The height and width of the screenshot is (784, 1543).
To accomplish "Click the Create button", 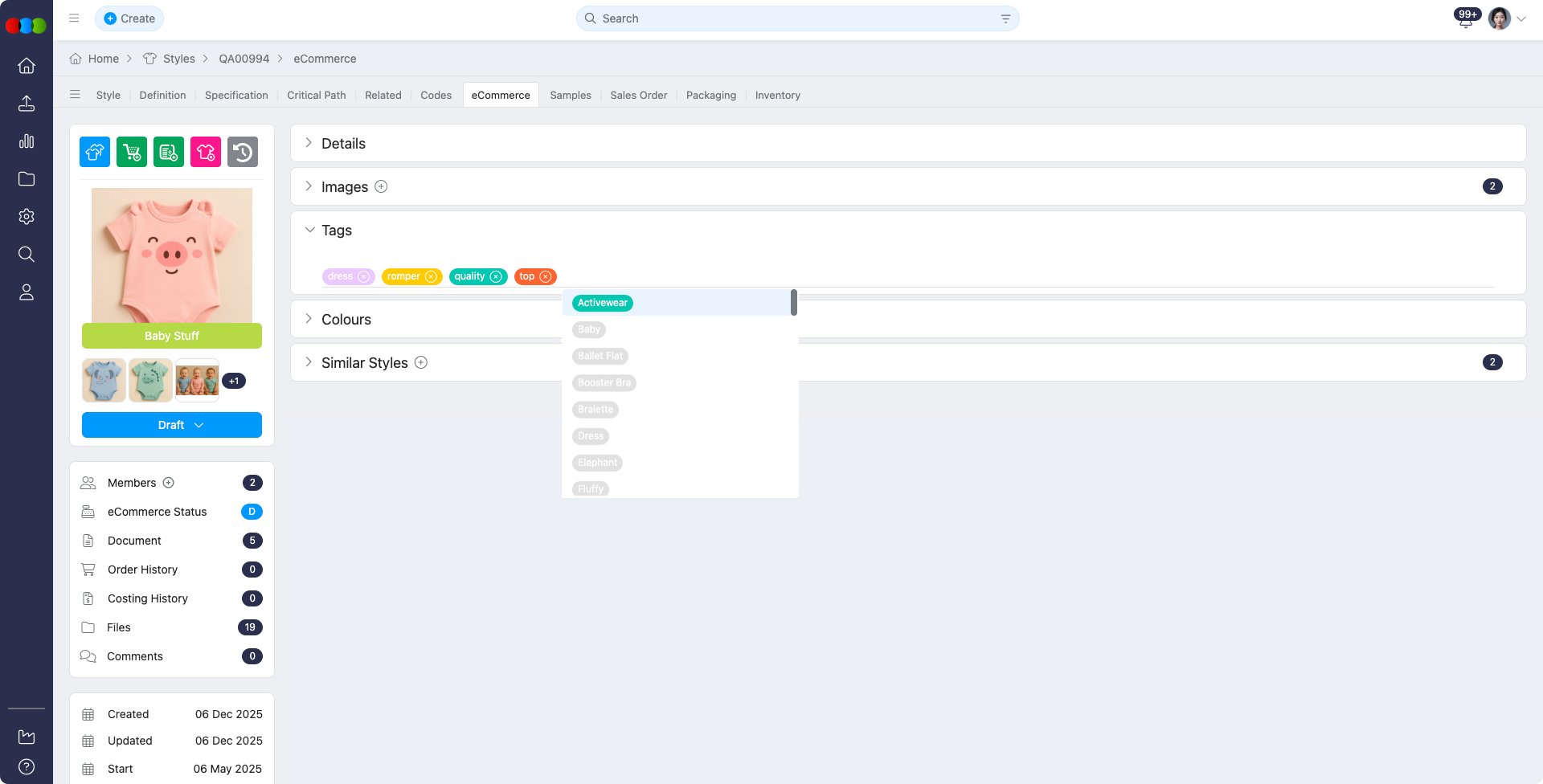I will (x=129, y=18).
